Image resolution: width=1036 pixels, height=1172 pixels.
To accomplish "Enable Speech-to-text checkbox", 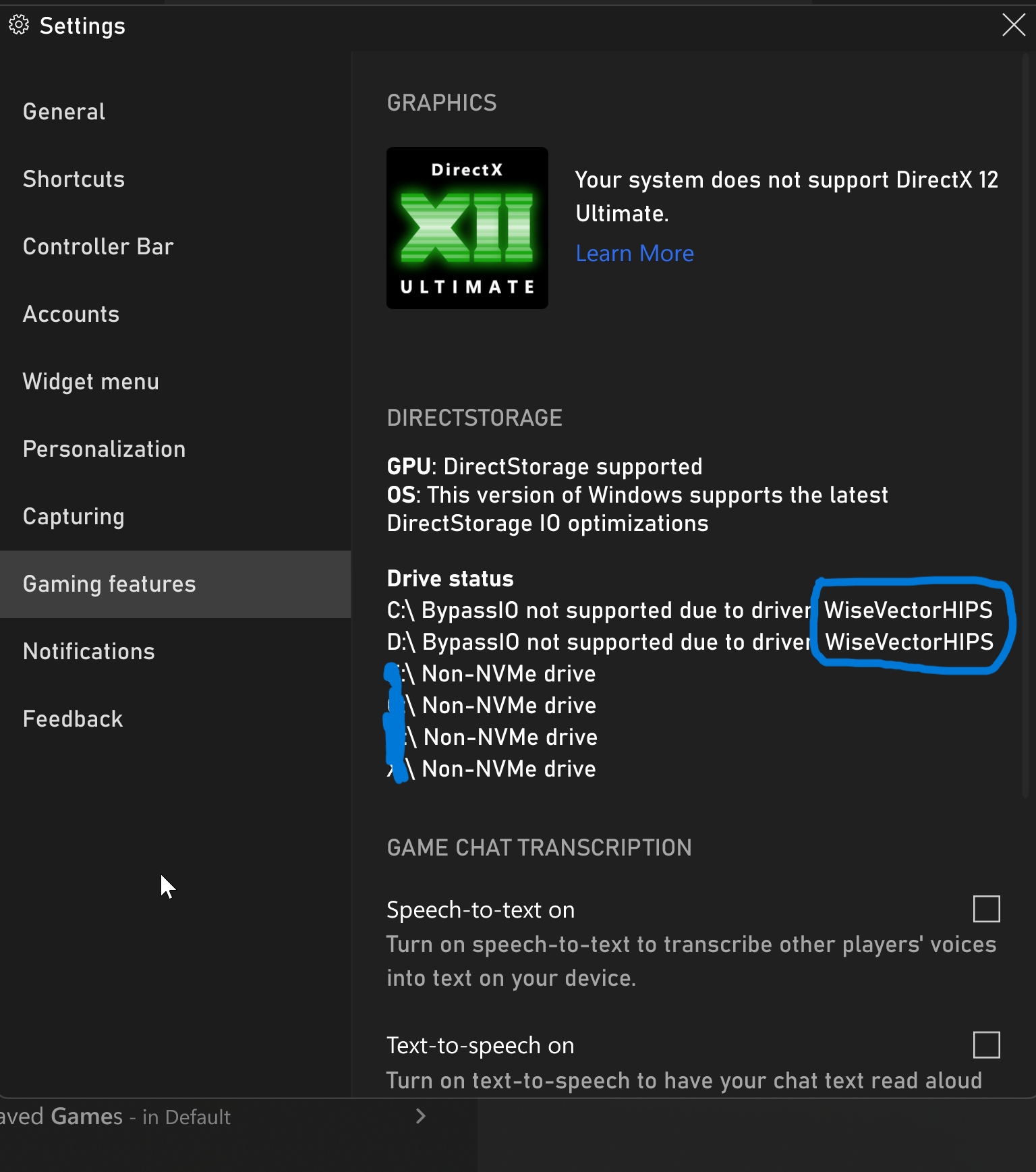I will [x=986, y=909].
